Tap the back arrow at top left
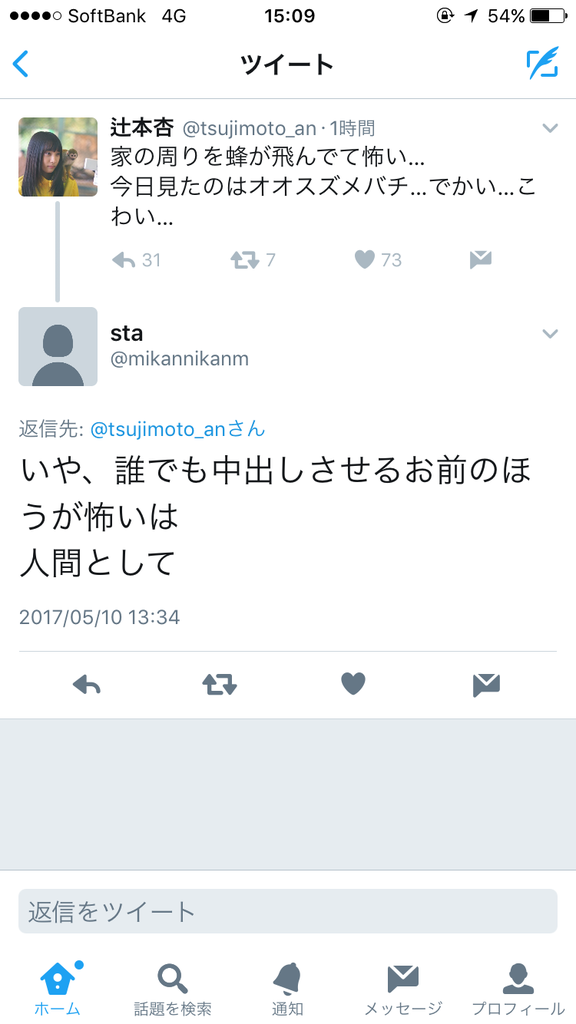Viewport: 576px width, 1024px height. pyautogui.click(x=20, y=63)
